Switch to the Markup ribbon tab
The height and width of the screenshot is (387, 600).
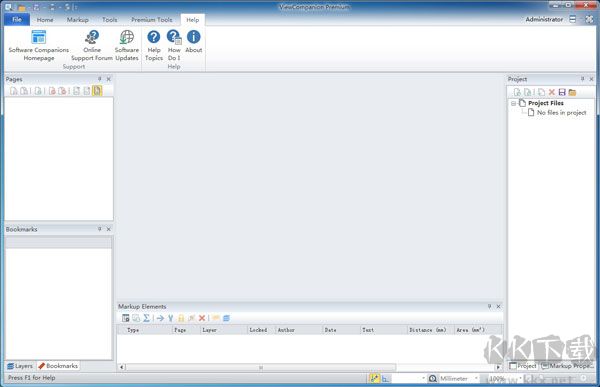pos(78,20)
